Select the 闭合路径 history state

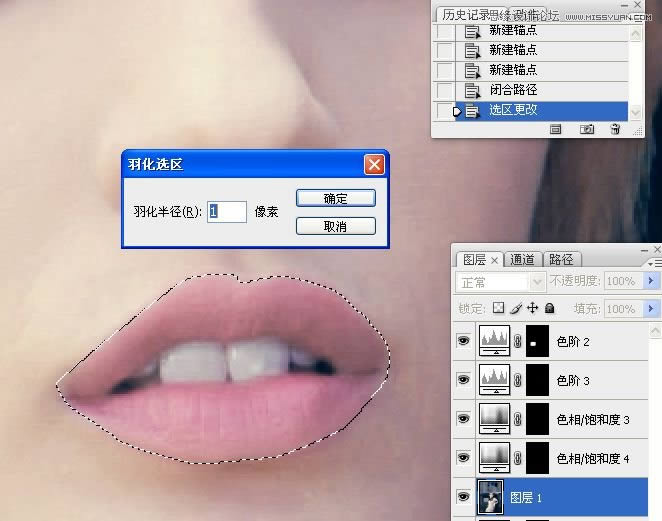click(x=513, y=90)
